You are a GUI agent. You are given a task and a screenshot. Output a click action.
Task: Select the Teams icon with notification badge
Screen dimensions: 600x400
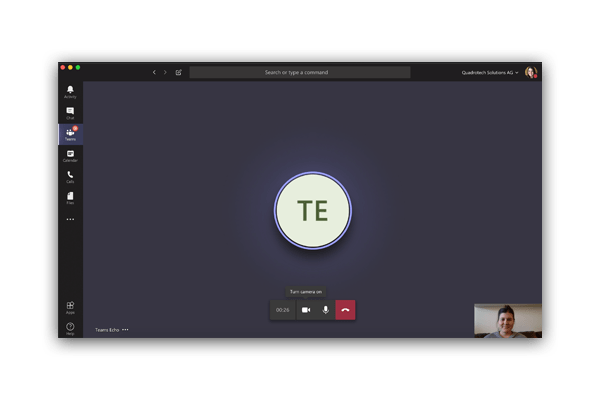(70, 134)
